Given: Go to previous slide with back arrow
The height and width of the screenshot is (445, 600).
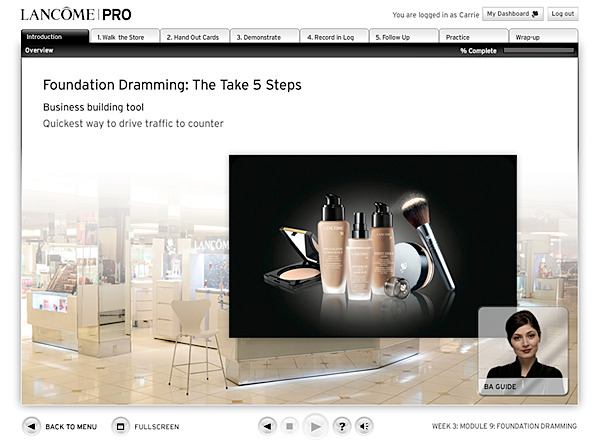Looking at the screenshot, I should click(x=267, y=426).
